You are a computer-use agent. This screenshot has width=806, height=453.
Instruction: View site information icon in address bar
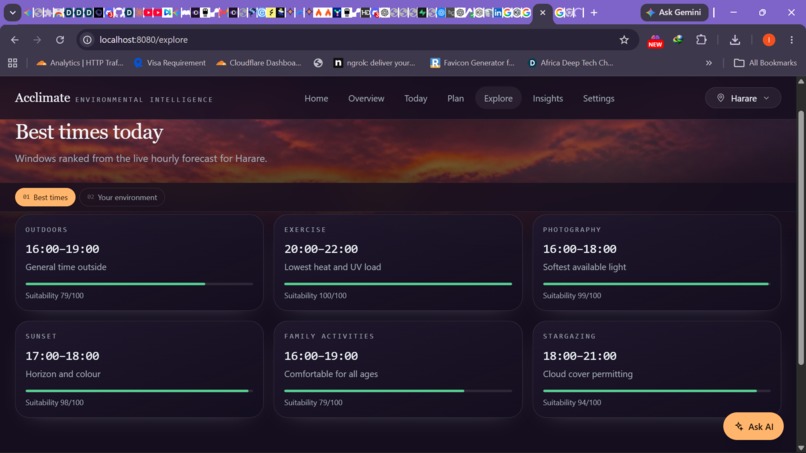coord(87,40)
